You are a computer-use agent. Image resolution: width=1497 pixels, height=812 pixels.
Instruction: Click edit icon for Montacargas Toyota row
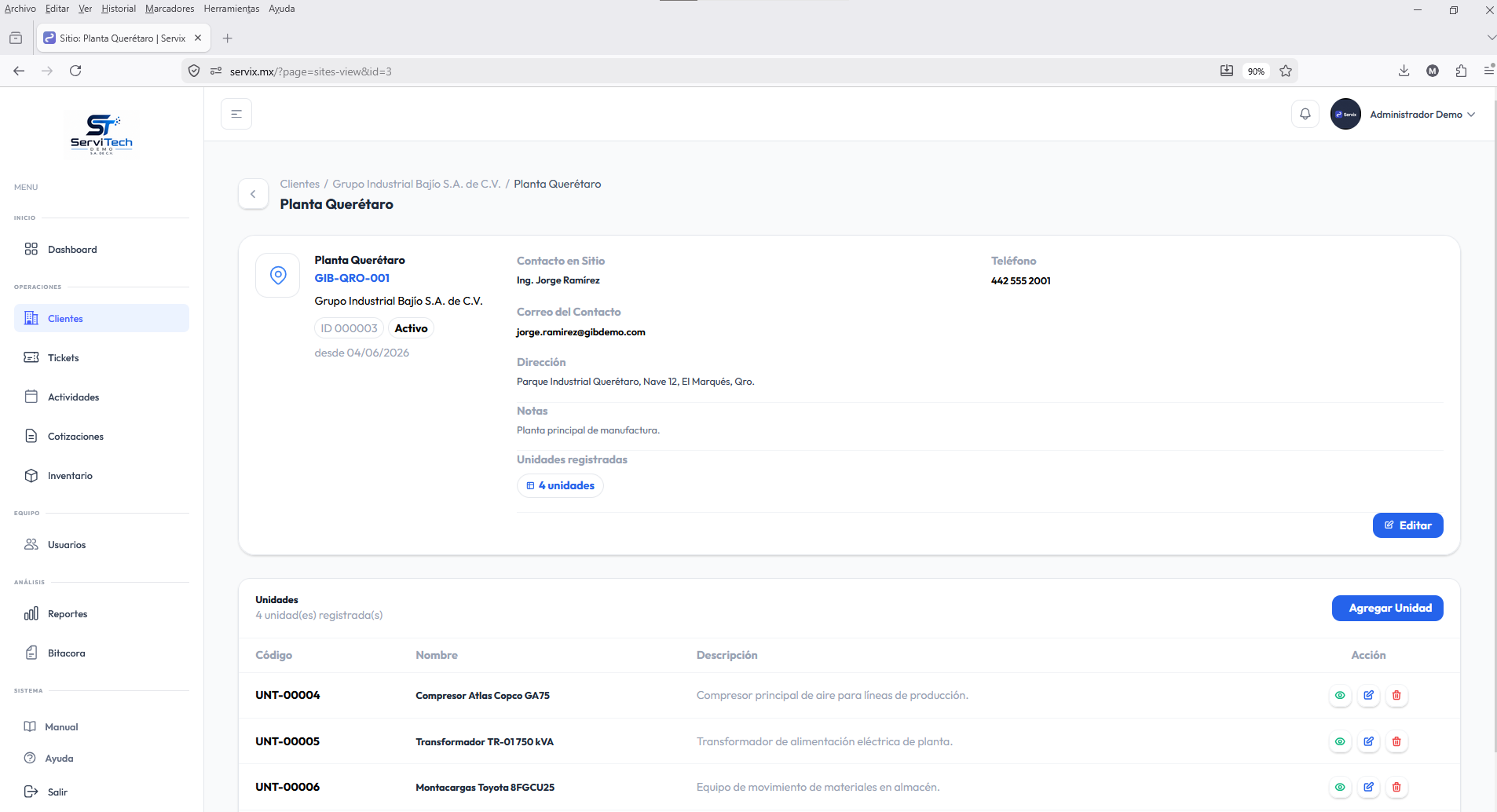(1368, 787)
